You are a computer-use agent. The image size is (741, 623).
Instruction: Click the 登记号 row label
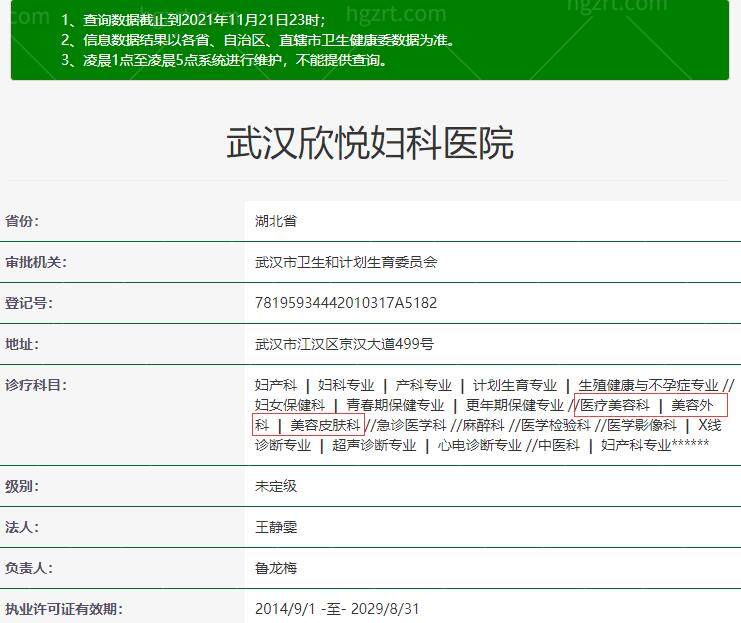(29, 303)
